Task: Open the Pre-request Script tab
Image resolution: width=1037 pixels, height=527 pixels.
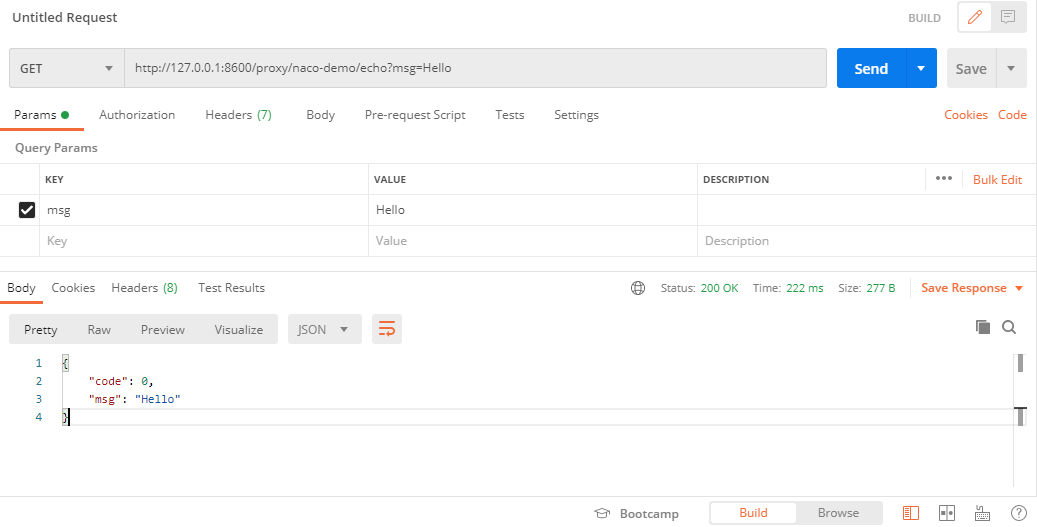Action: (415, 114)
